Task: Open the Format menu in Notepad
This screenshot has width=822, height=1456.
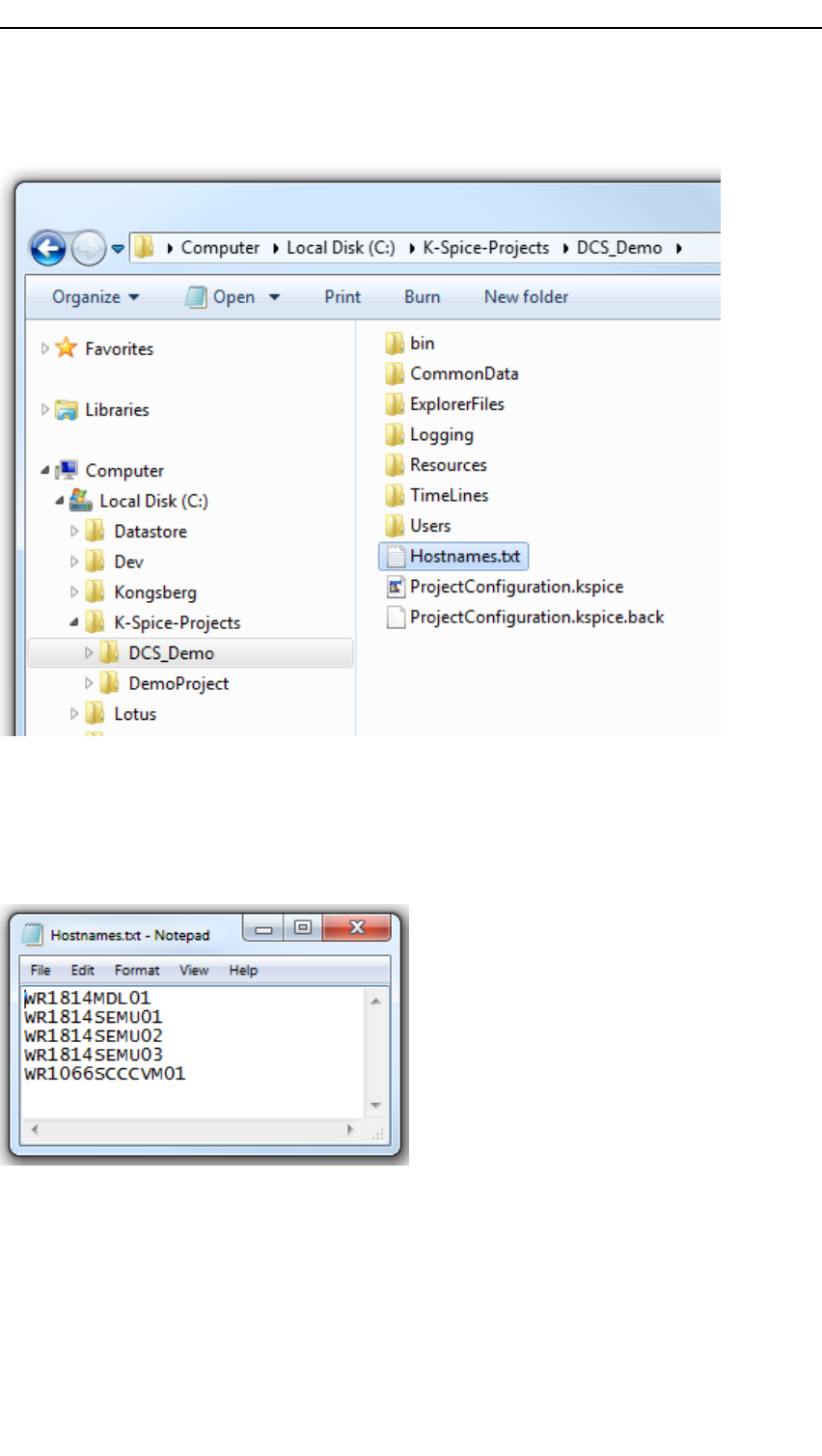Action: click(137, 970)
